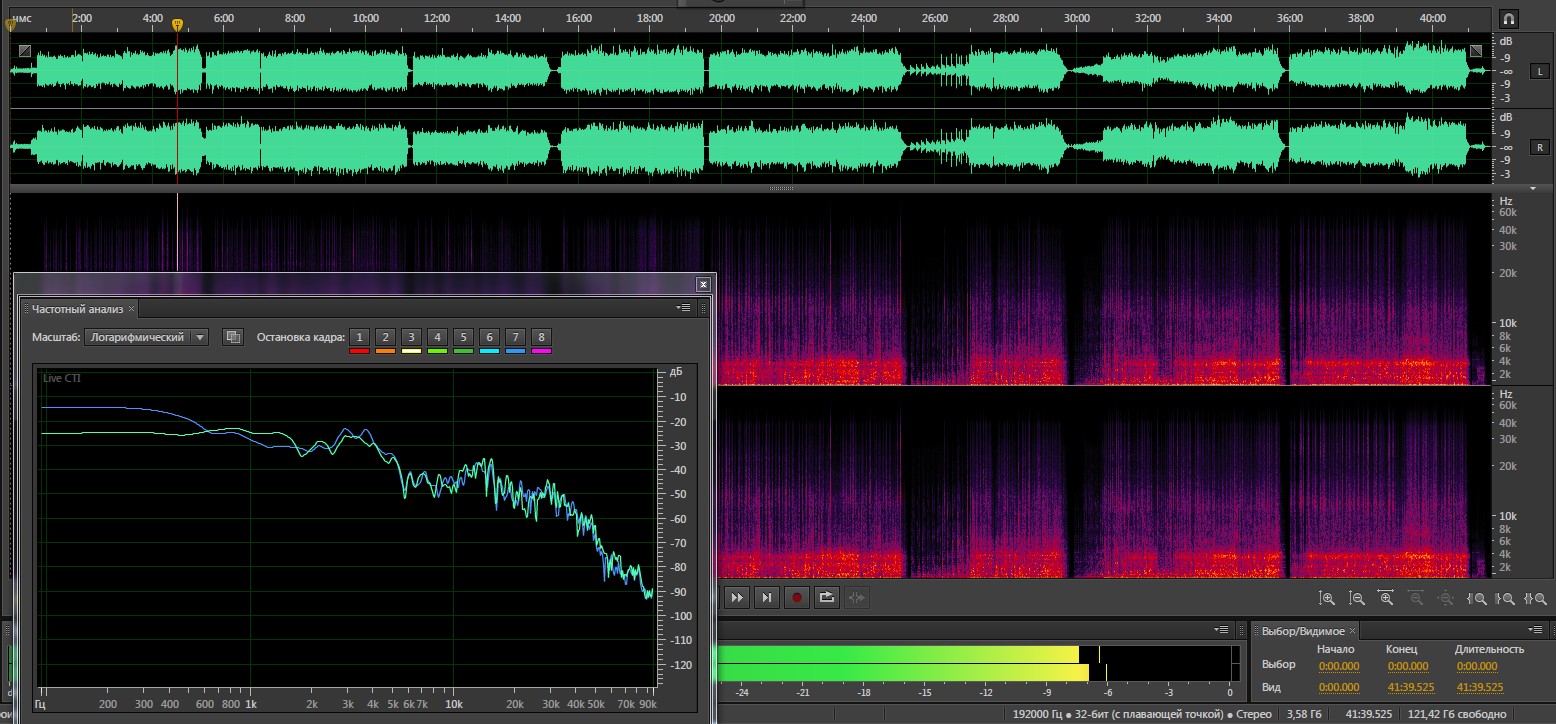1556x724 pixels.
Task: Click the fade-out handle on the waveform
Action: (1476, 51)
